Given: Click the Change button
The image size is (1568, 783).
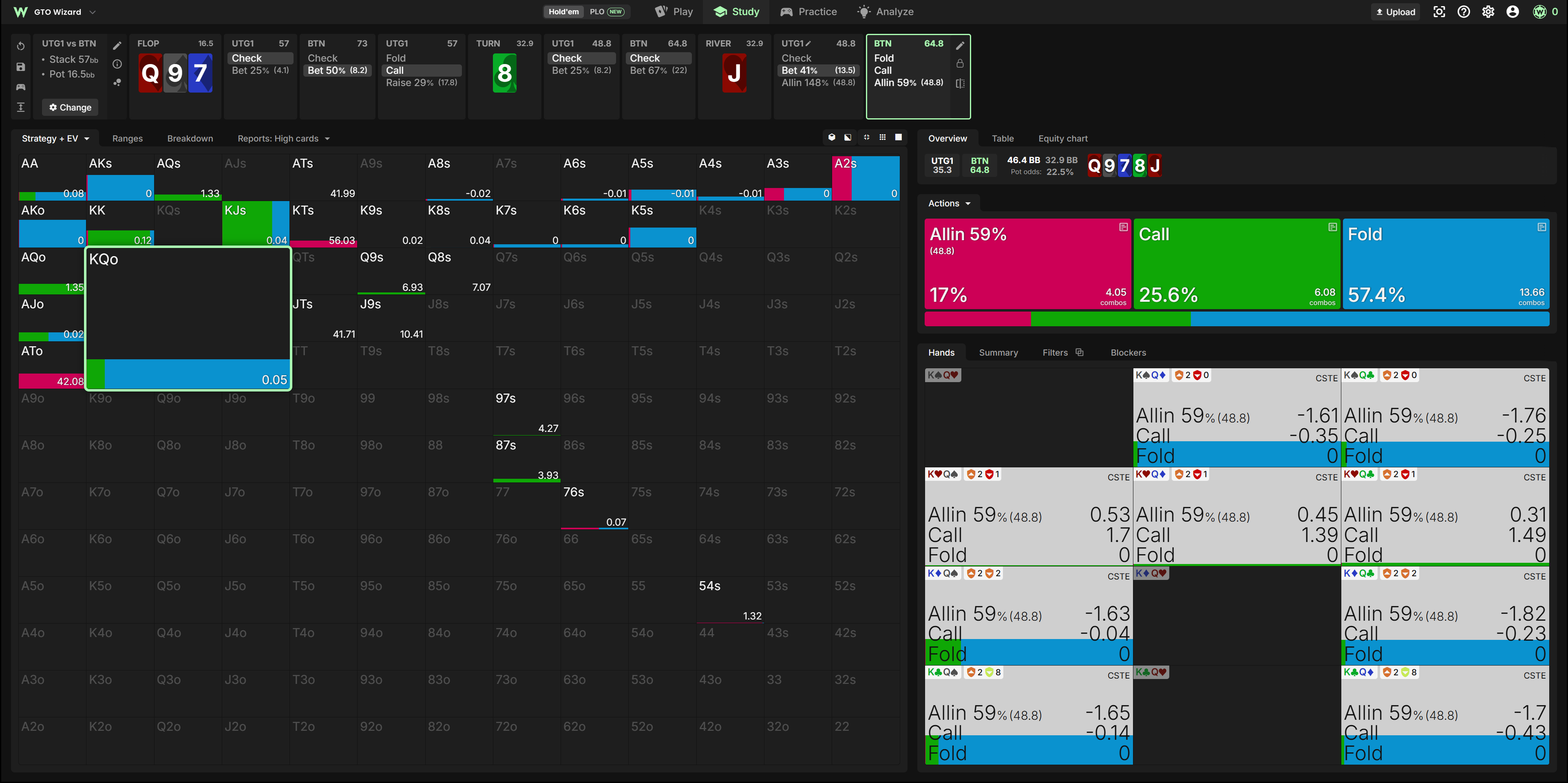Looking at the screenshot, I should 70,107.
